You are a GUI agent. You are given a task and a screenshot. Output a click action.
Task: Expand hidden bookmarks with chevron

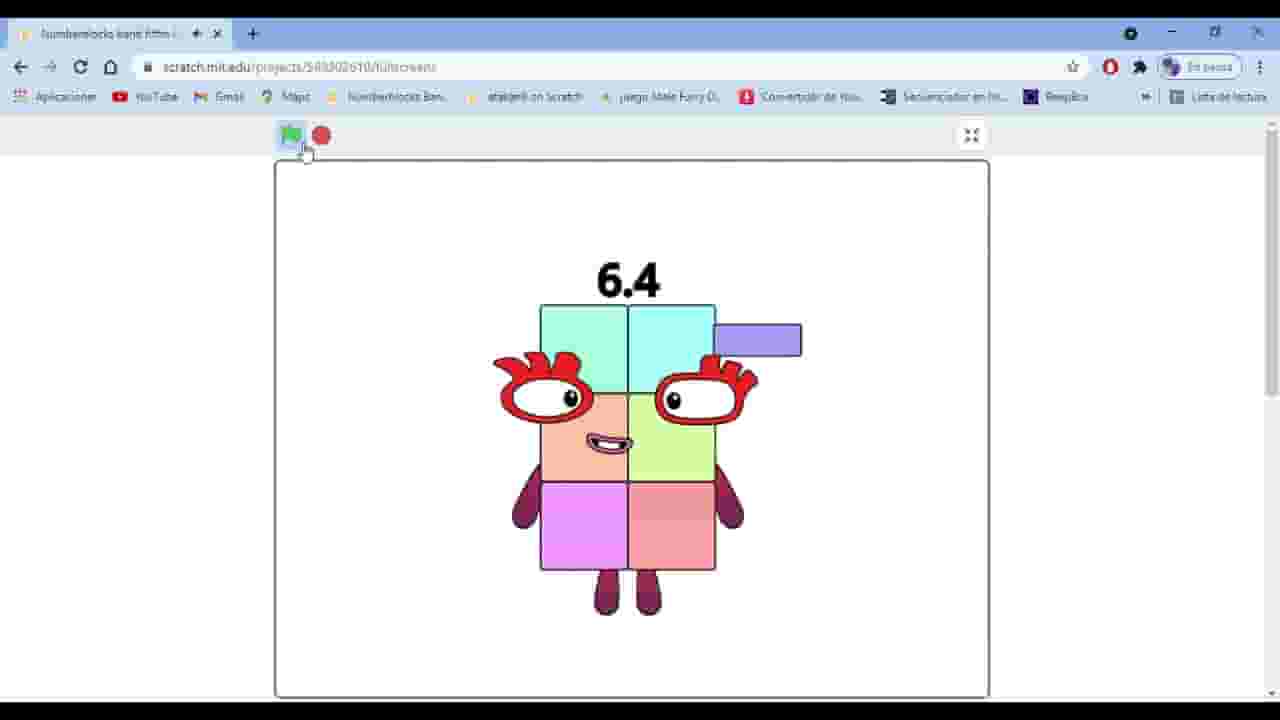[x=1146, y=97]
